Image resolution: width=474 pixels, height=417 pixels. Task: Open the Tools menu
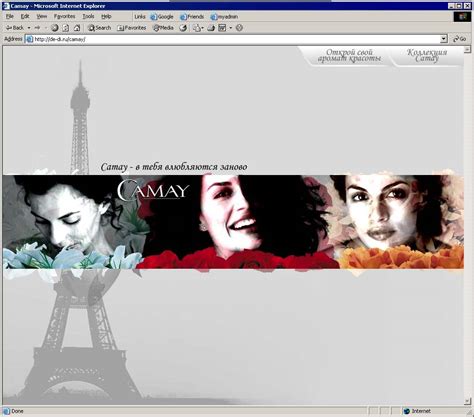88,16
